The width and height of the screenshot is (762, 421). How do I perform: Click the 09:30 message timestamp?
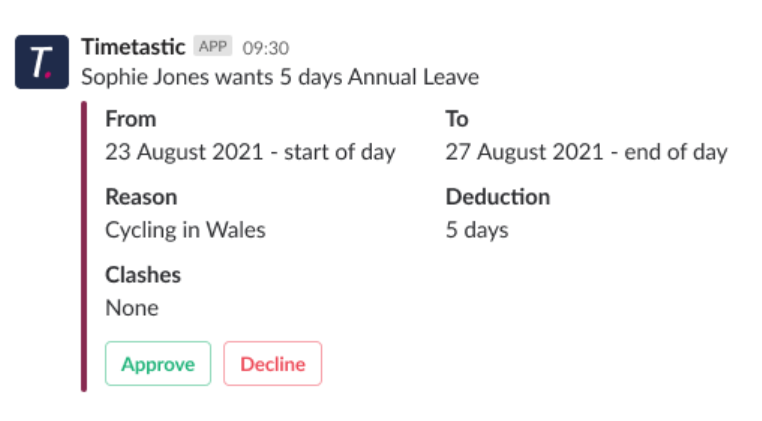pos(266,48)
